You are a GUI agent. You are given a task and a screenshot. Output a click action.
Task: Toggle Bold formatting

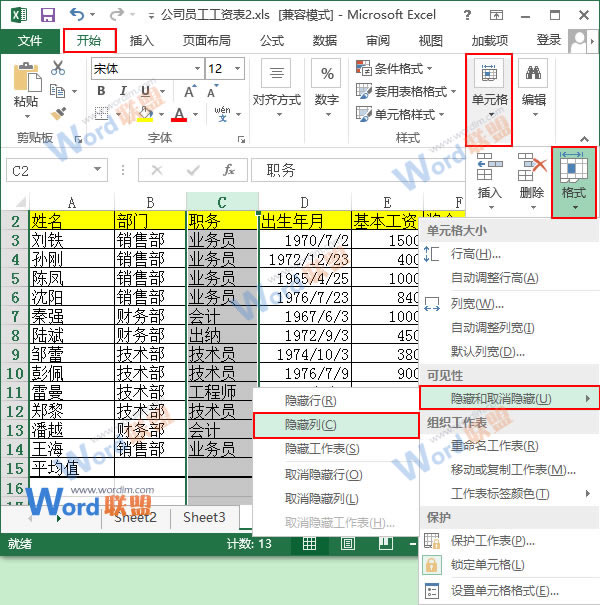coord(101,92)
